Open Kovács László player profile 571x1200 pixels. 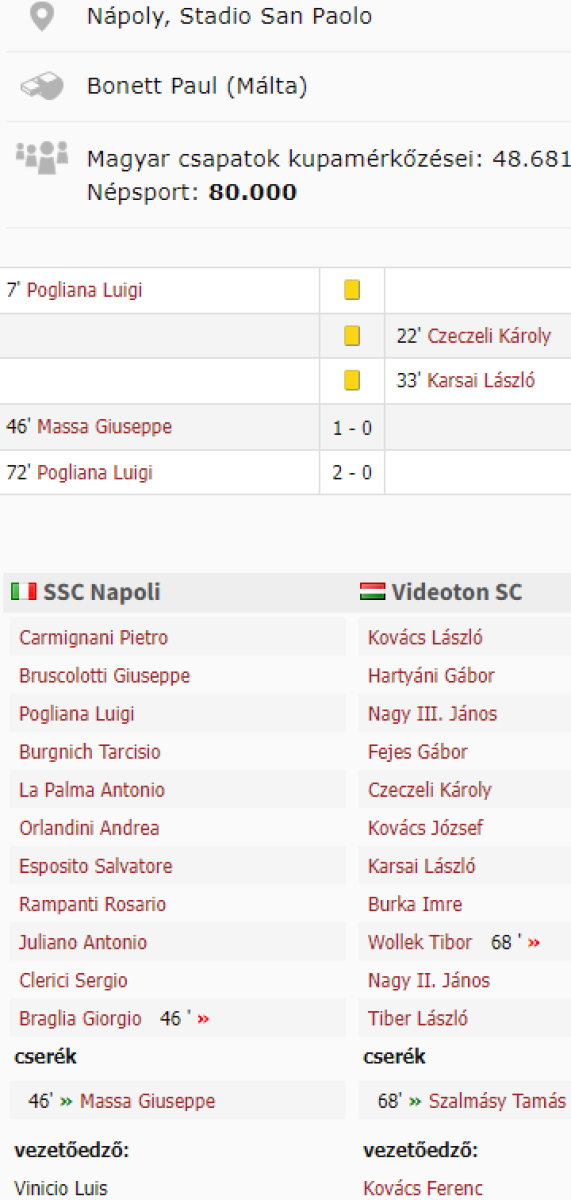[x=425, y=638]
